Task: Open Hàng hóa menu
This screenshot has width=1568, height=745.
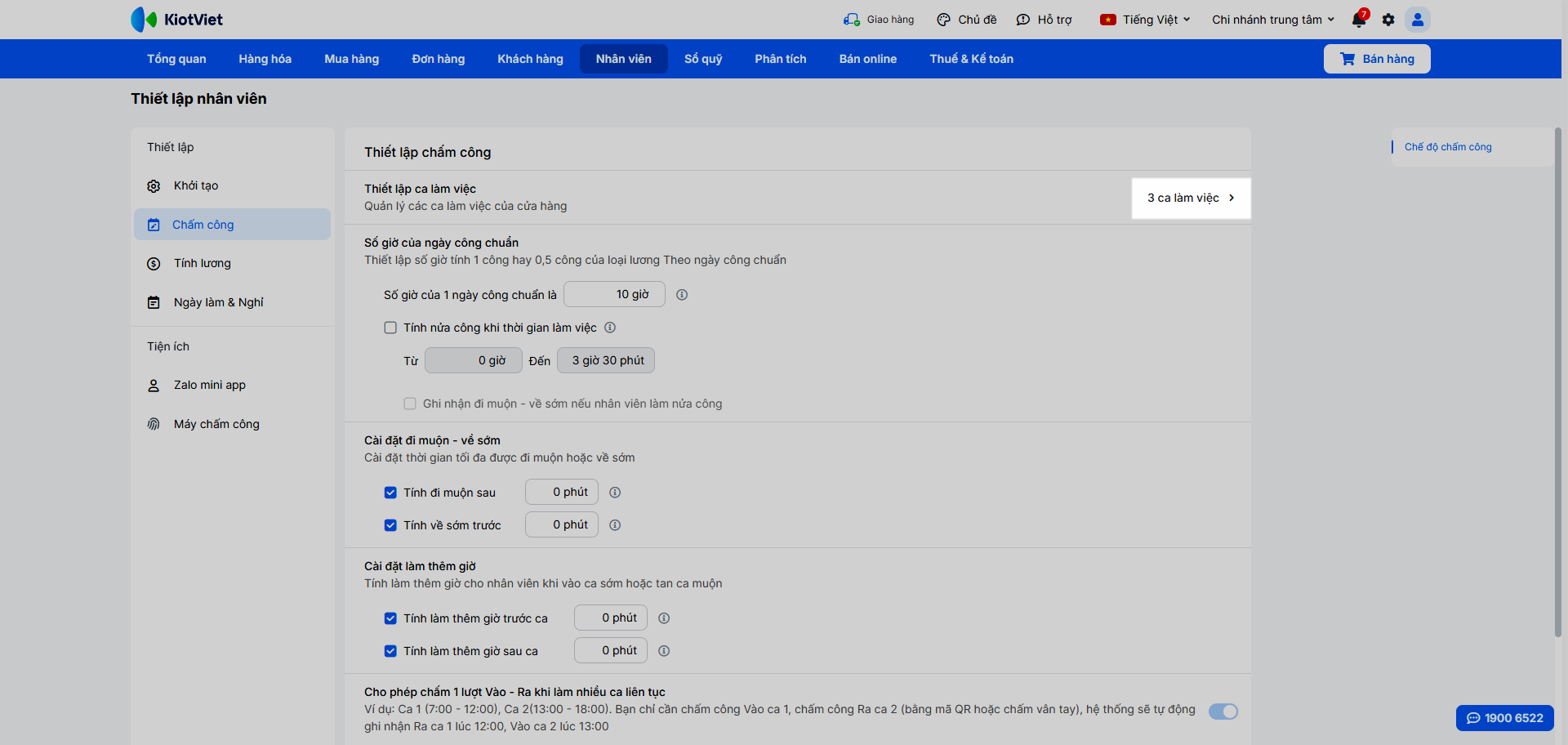Action: tap(265, 59)
